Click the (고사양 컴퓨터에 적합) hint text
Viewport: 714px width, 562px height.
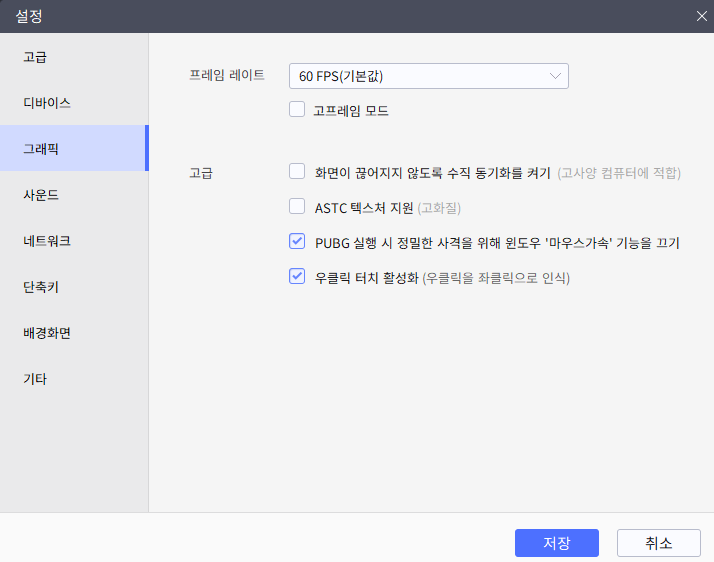[619, 173]
